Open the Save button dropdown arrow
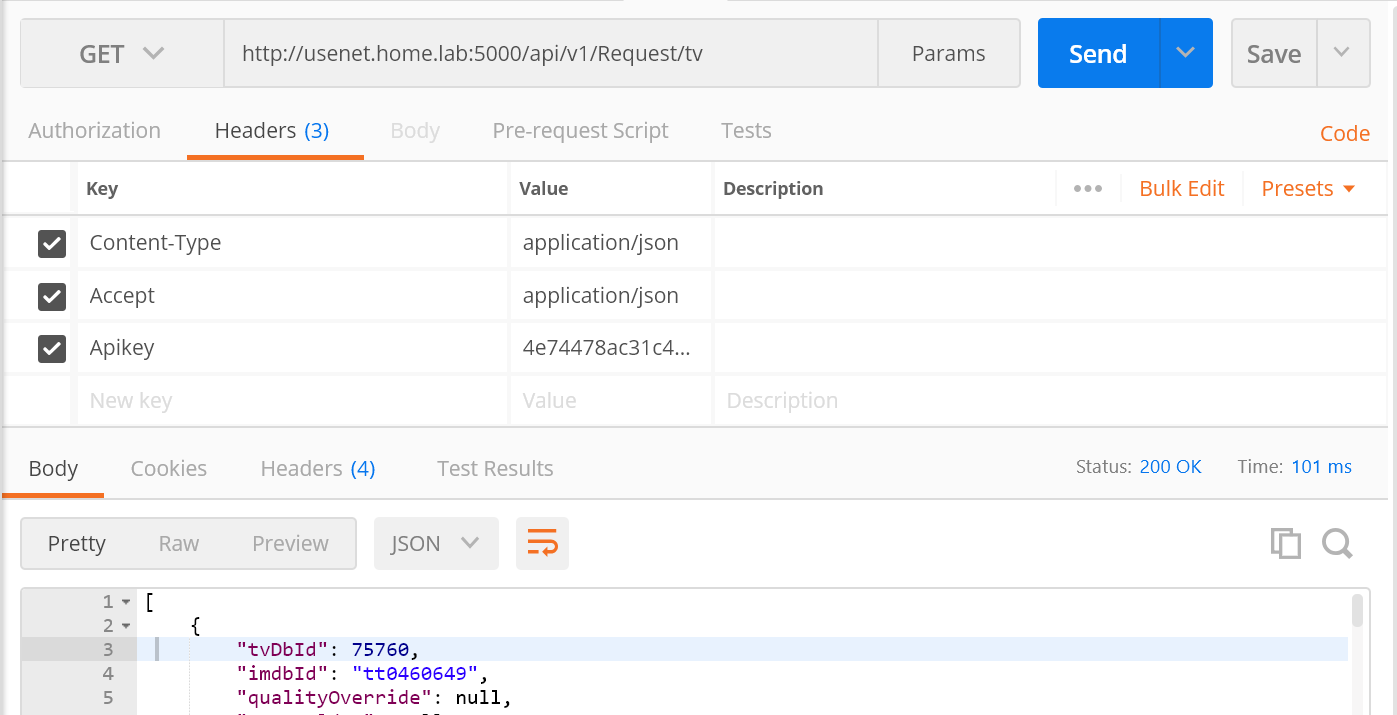The height and width of the screenshot is (715, 1397). click(x=1343, y=53)
